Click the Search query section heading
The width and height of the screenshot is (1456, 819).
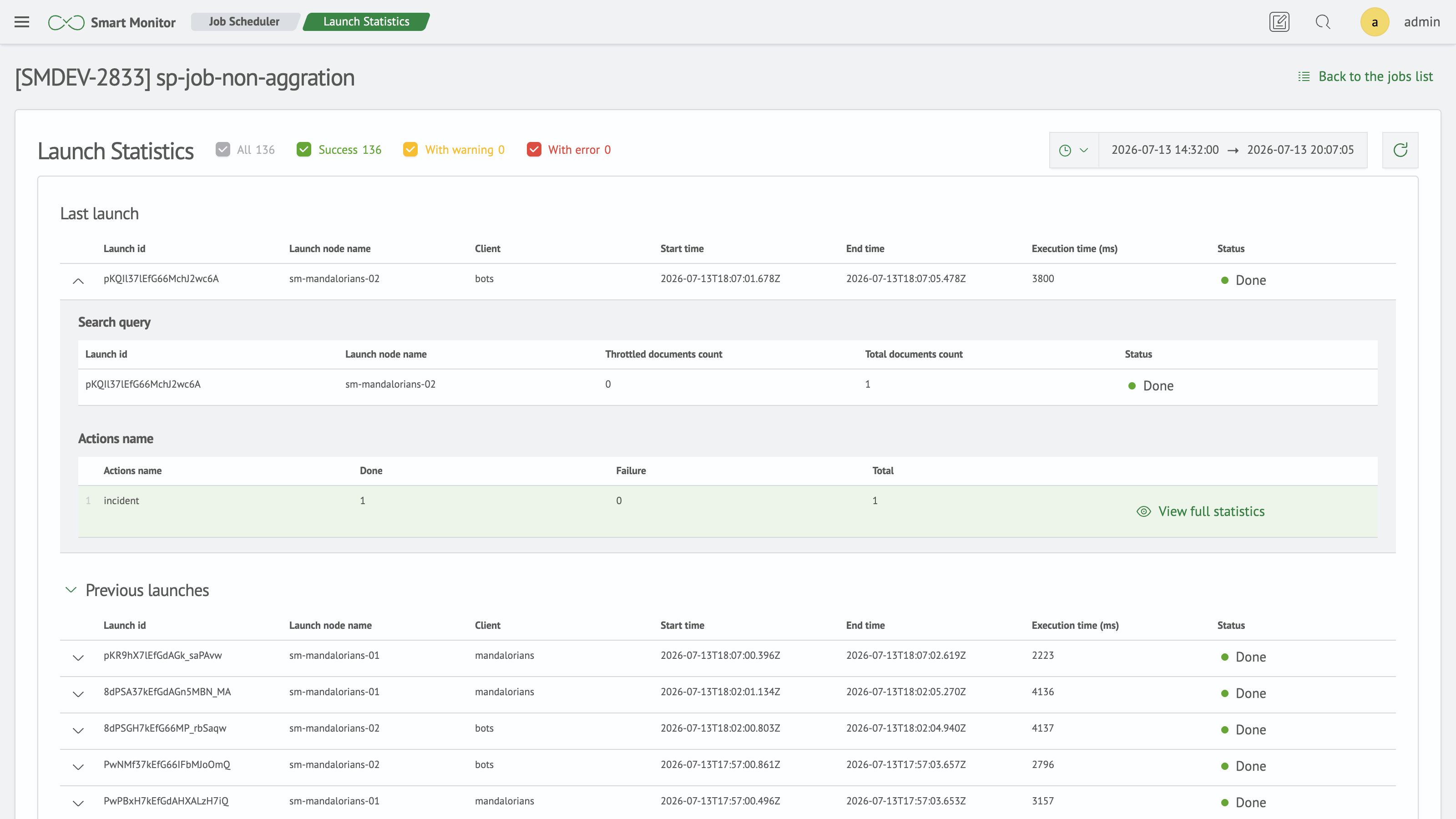tap(114, 322)
